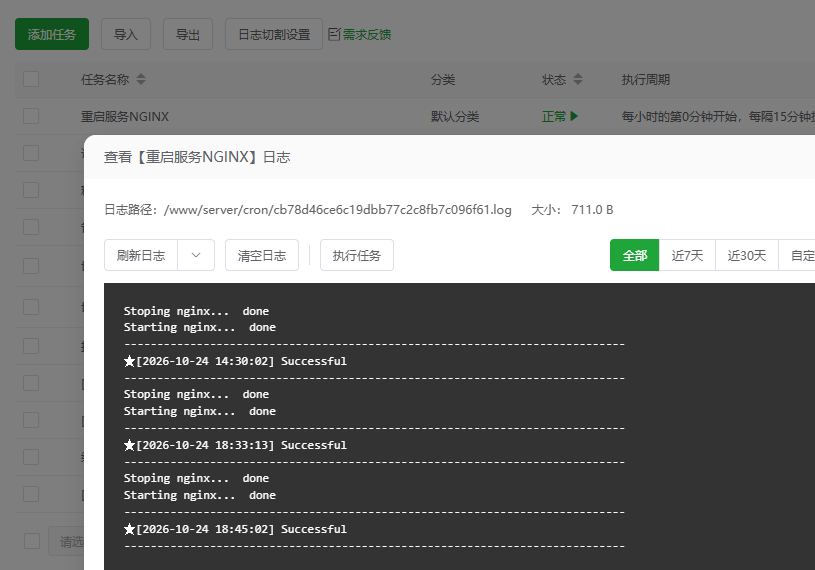This screenshot has height=570, width=815.
Task: Sort tasks by 状态 column arrows
Action: [x=578, y=79]
